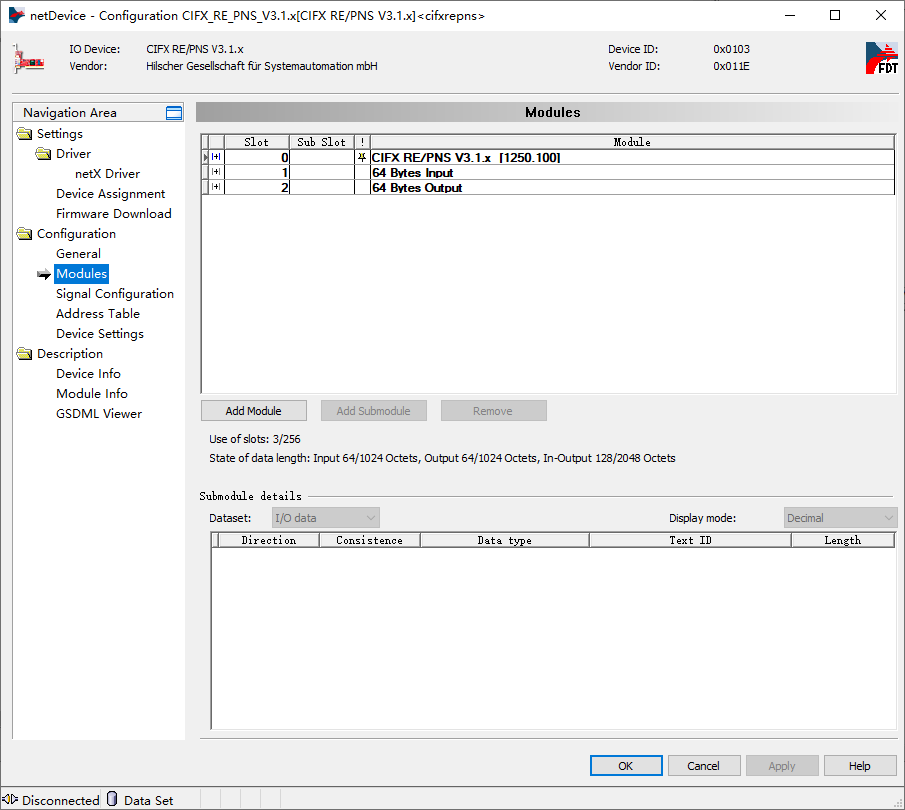Click the Navigation Area panel toggle icon
905x810 pixels.
point(174,113)
